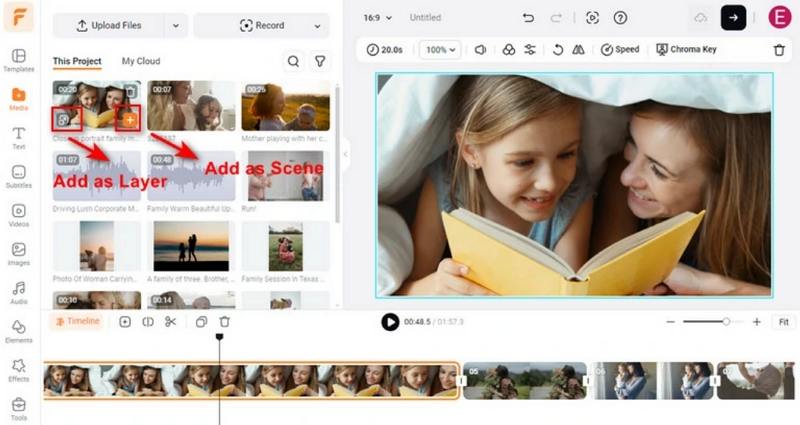Screen dimensions: 800x425
Task: Search media with magnifier icon
Action: [293, 61]
